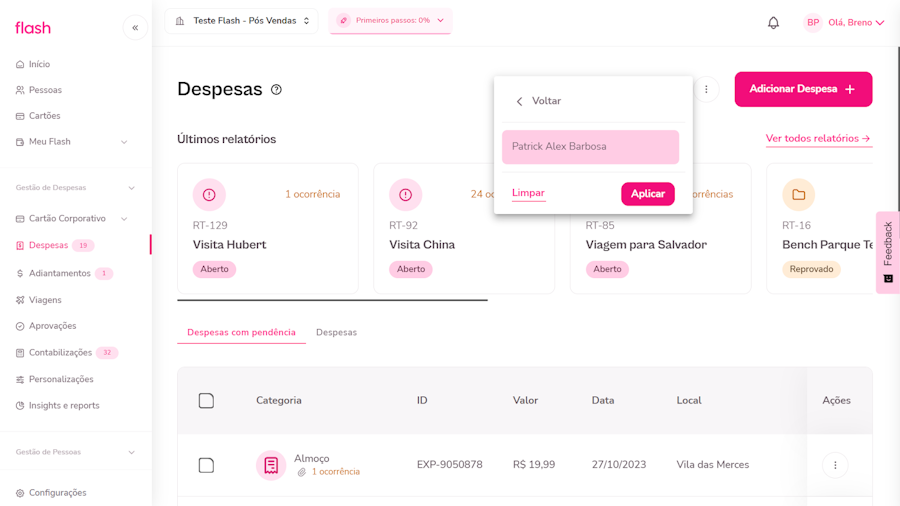
Task: Open the three-dot menu beside Adicionar Despesa
Action: tap(706, 89)
